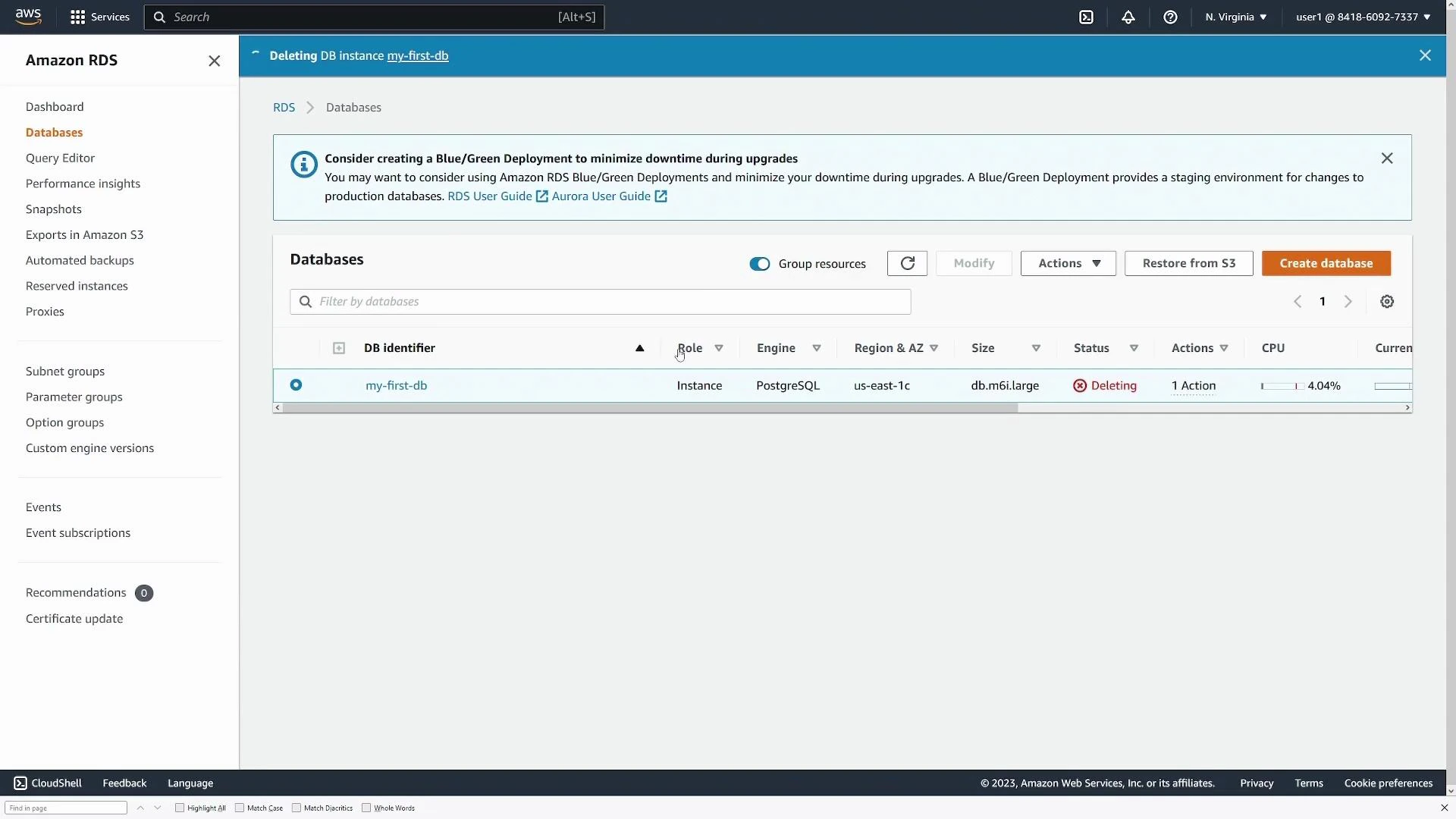Open the RDS User Guide link
The width and height of the screenshot is (1456, 819).
(x=490, y=196)
